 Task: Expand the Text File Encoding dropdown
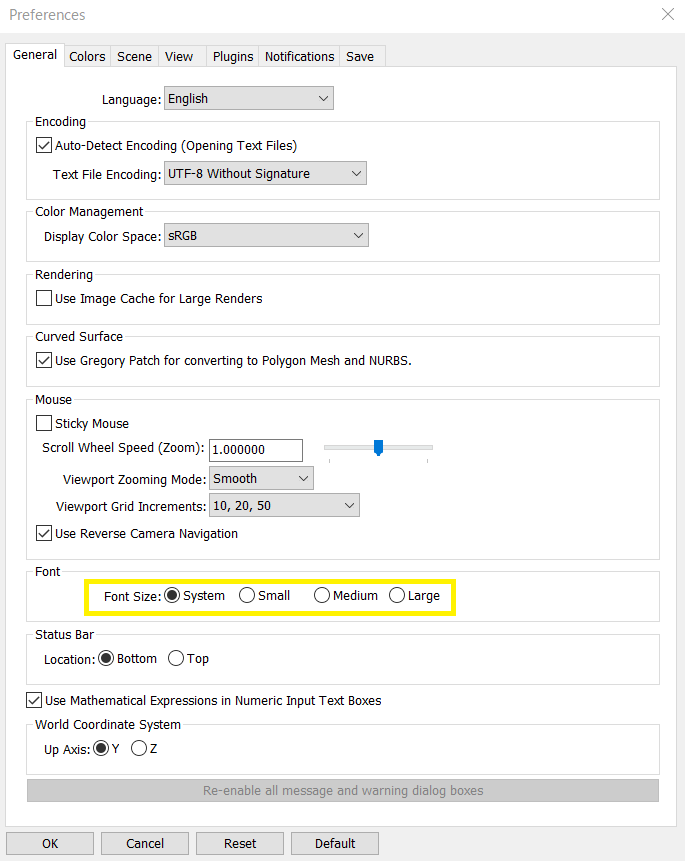pos(265,174)
